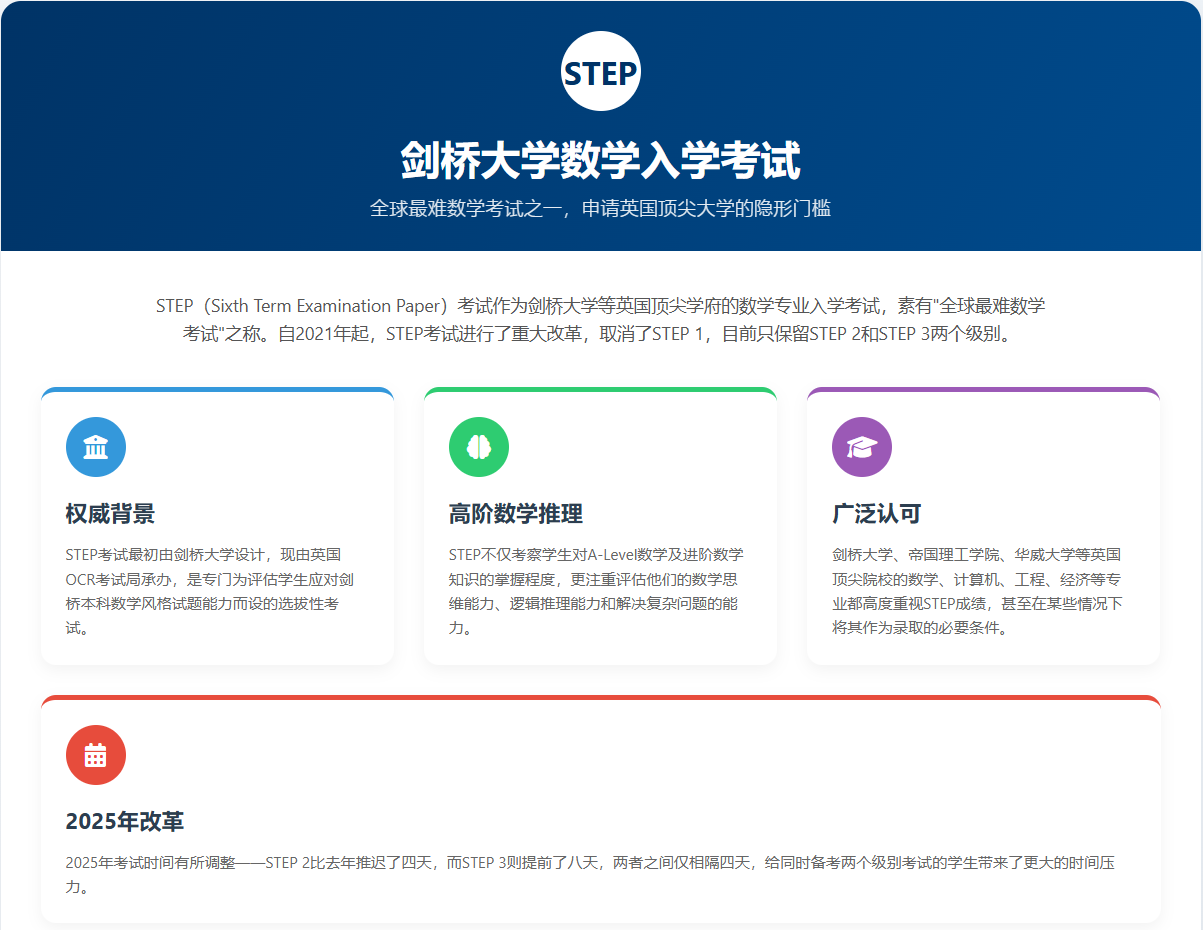Select the 高阶数学推理 card heading
The width and height of the screenshot is (1203, 930).
pos(515,514)
